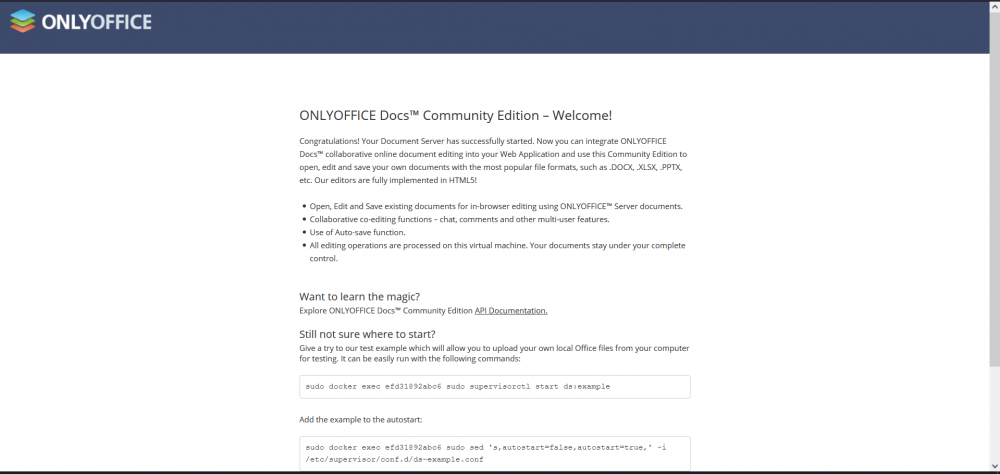
Task: Click the 'Explore ONLYOFFICE Docs™ Community Edition' text
Action: point(386,311)
